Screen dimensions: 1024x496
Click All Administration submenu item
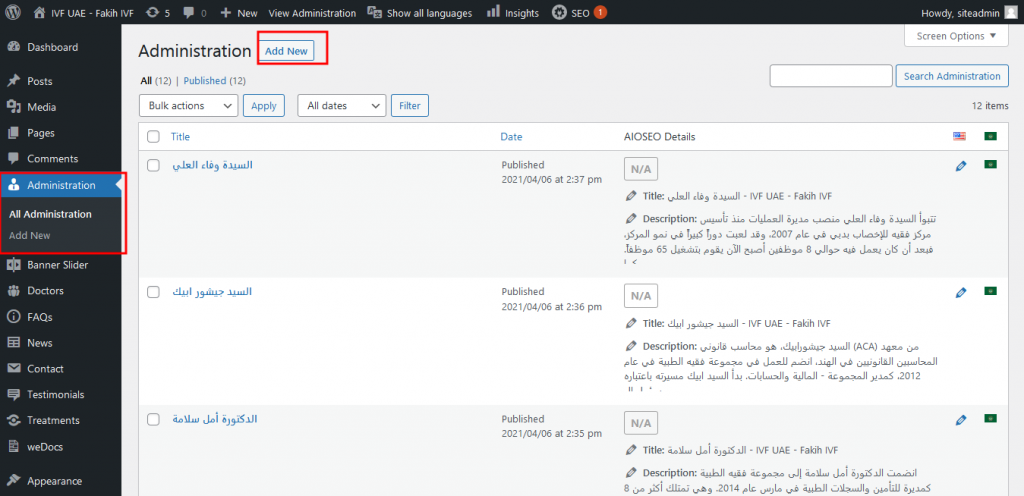(50, 214)
